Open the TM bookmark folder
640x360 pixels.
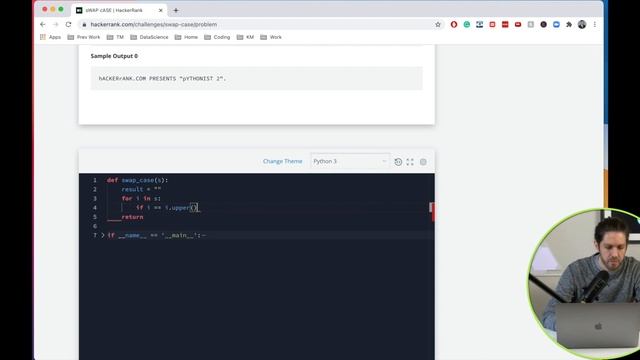(115, 37)
